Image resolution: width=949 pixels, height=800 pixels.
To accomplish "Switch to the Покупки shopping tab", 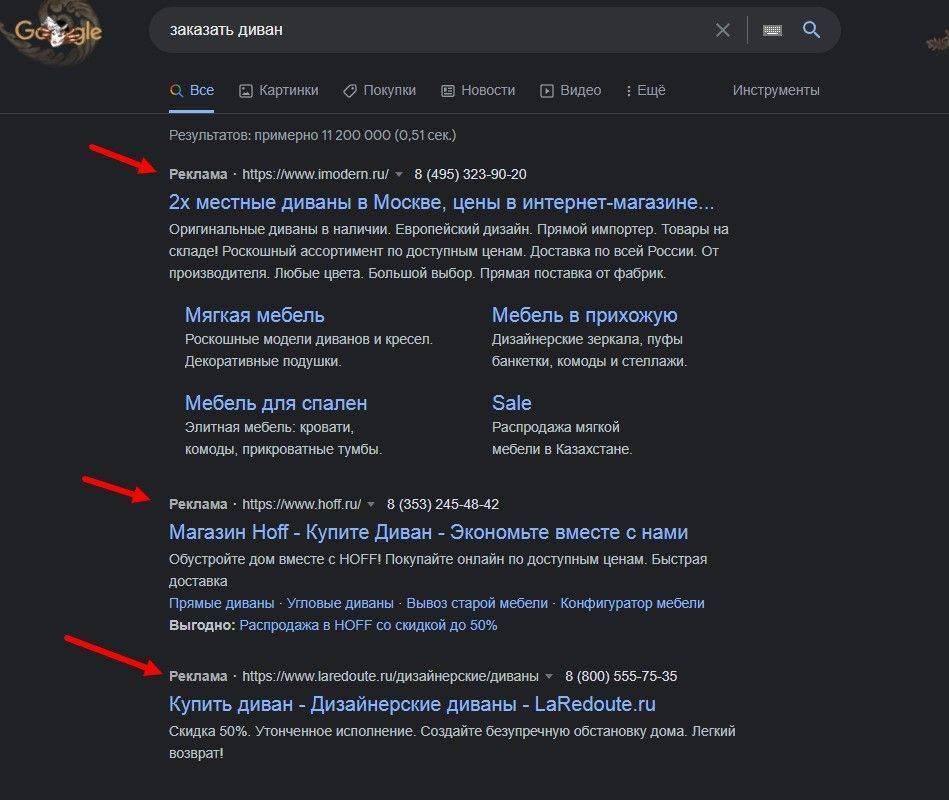I will [x=379, y=90].
